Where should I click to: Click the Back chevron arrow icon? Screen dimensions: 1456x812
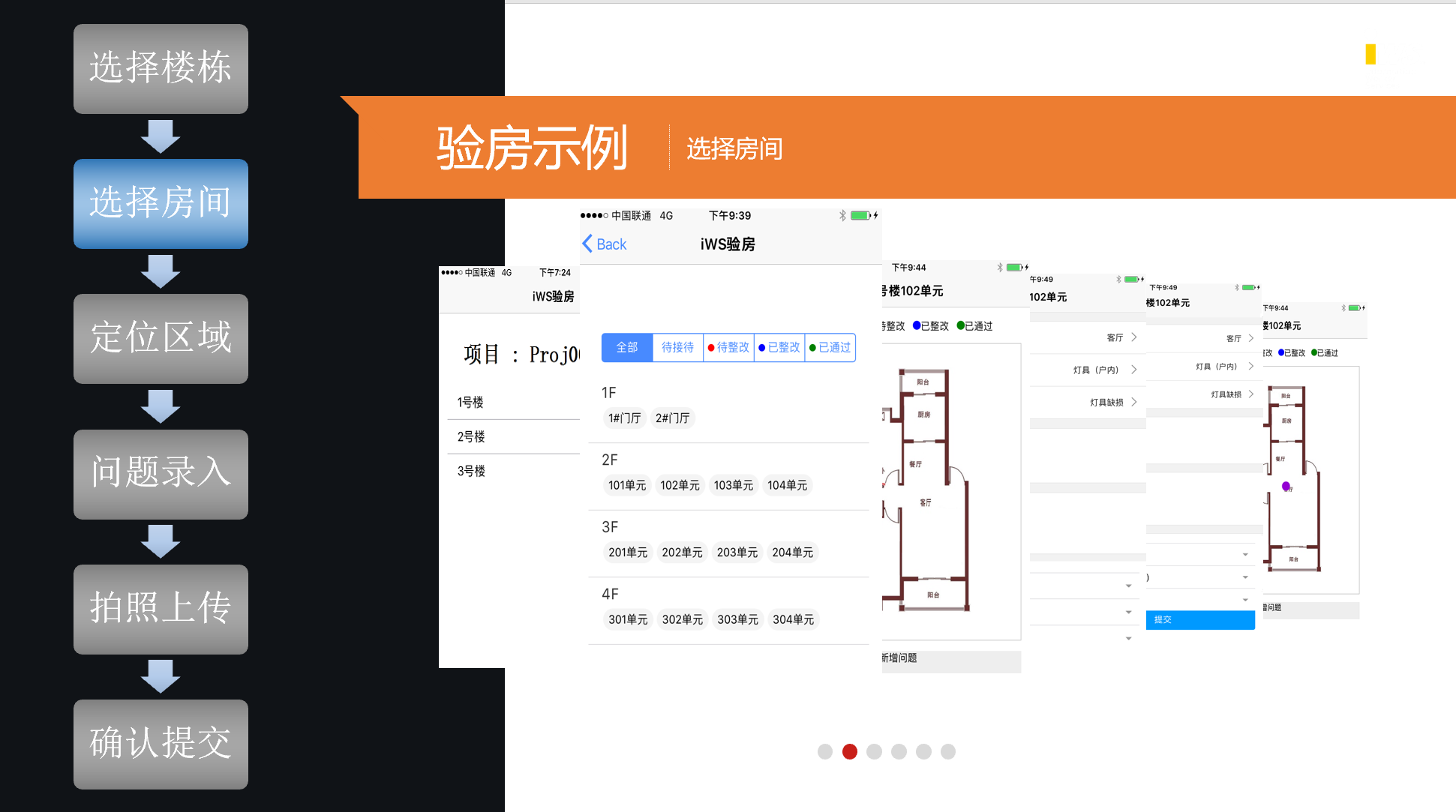587,244
